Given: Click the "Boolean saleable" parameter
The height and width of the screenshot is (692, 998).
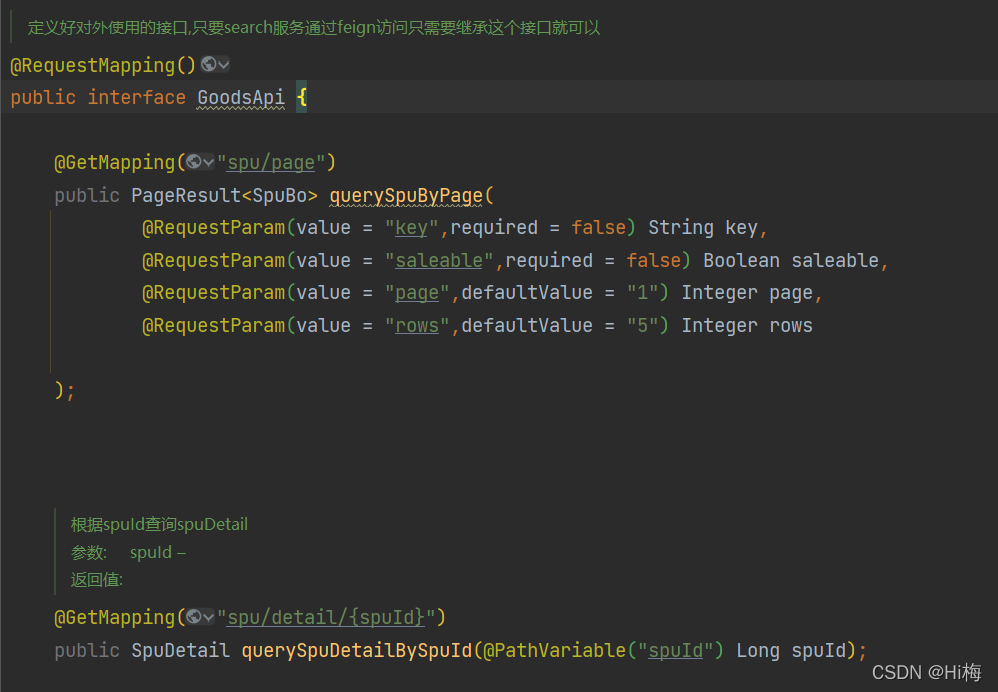Looking at the screenshot, I should coord(791,261).
